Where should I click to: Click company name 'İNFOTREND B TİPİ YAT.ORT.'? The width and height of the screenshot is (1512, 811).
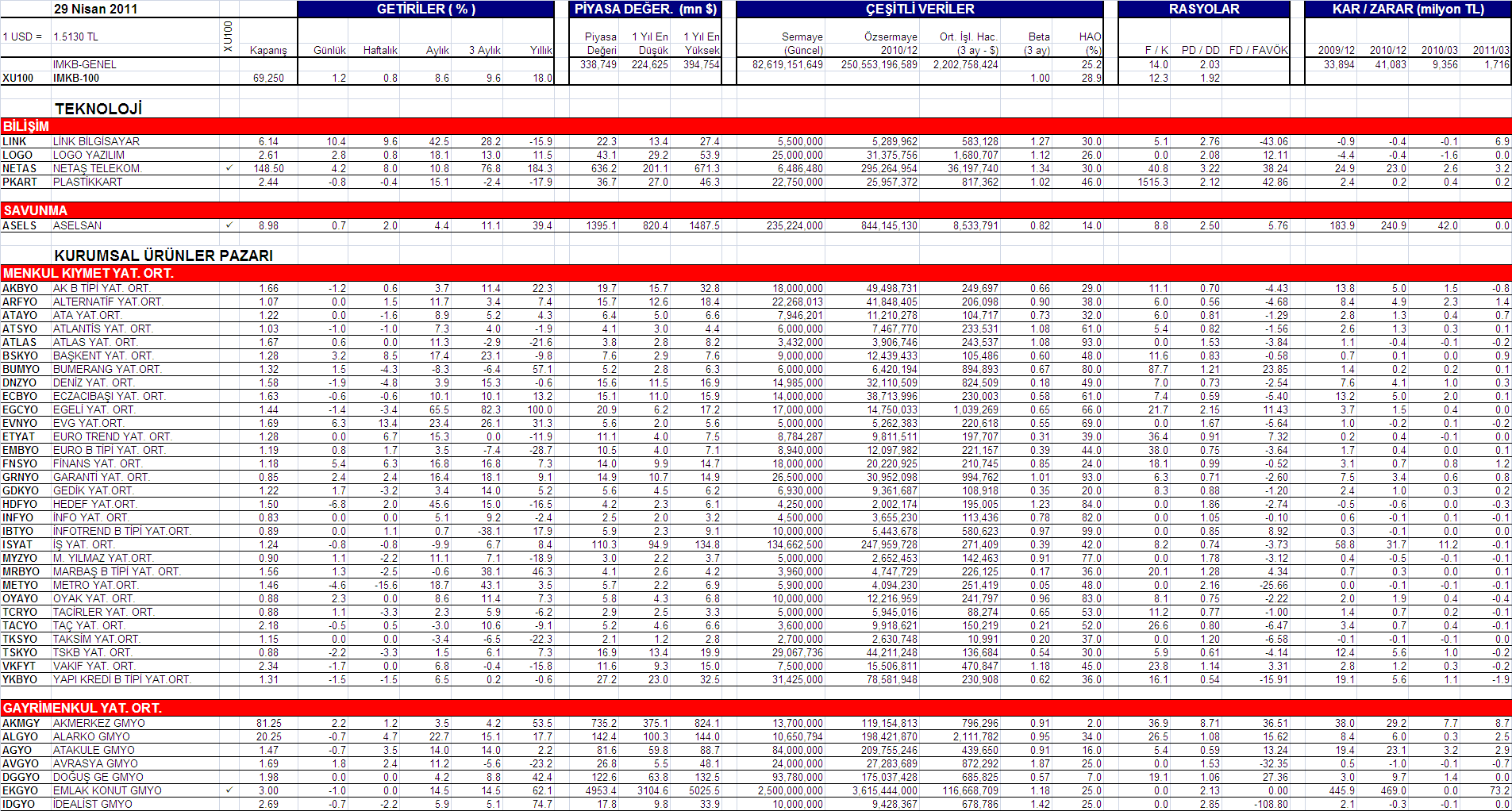[x=122, y=531]
